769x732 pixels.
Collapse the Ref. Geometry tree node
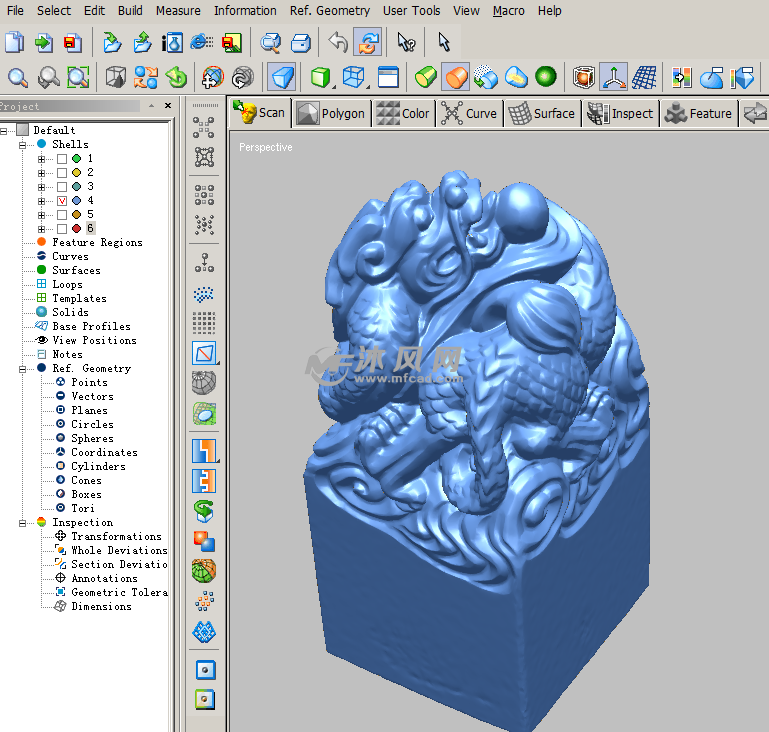pyautogui.click(x=22, y=369)
